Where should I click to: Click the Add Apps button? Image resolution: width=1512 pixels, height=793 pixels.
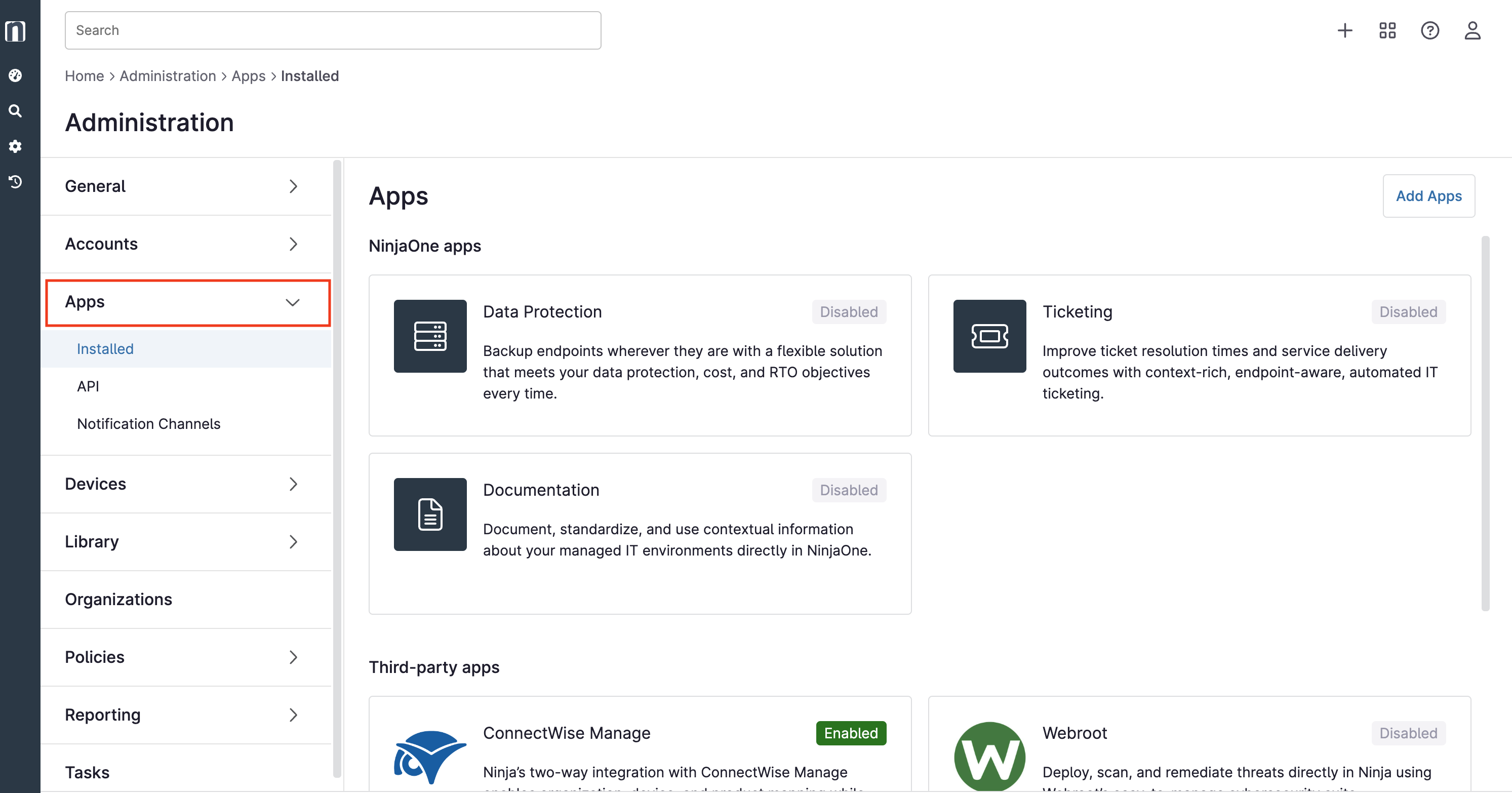[x=1428, y=196]
